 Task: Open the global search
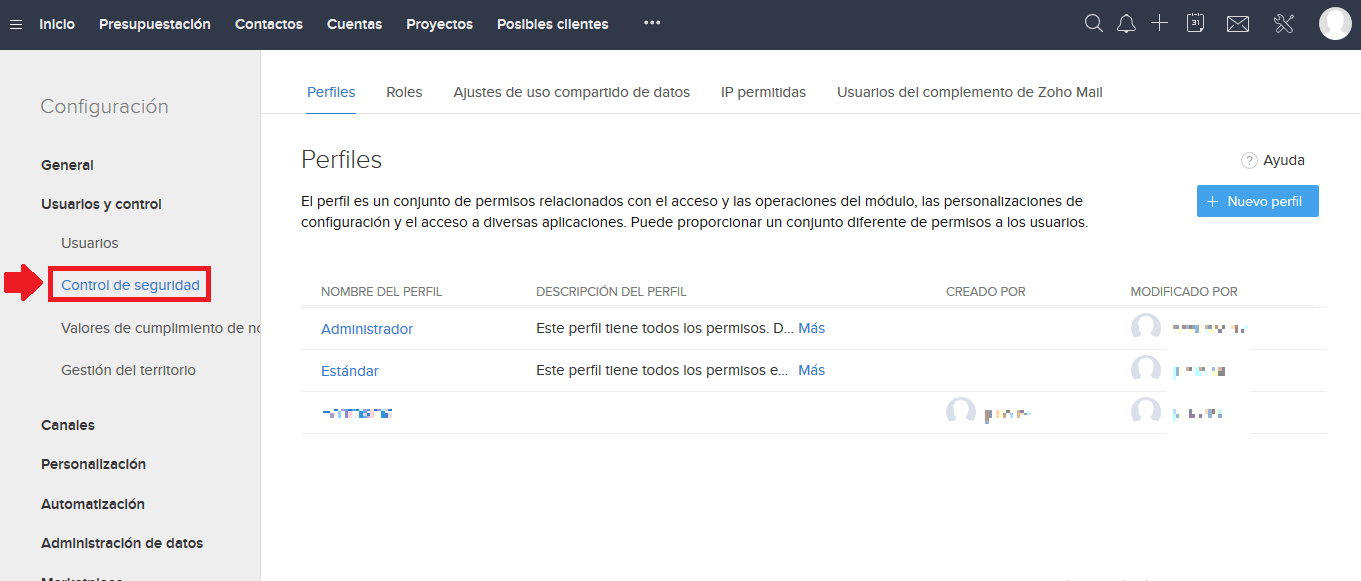click(1093, 22)
